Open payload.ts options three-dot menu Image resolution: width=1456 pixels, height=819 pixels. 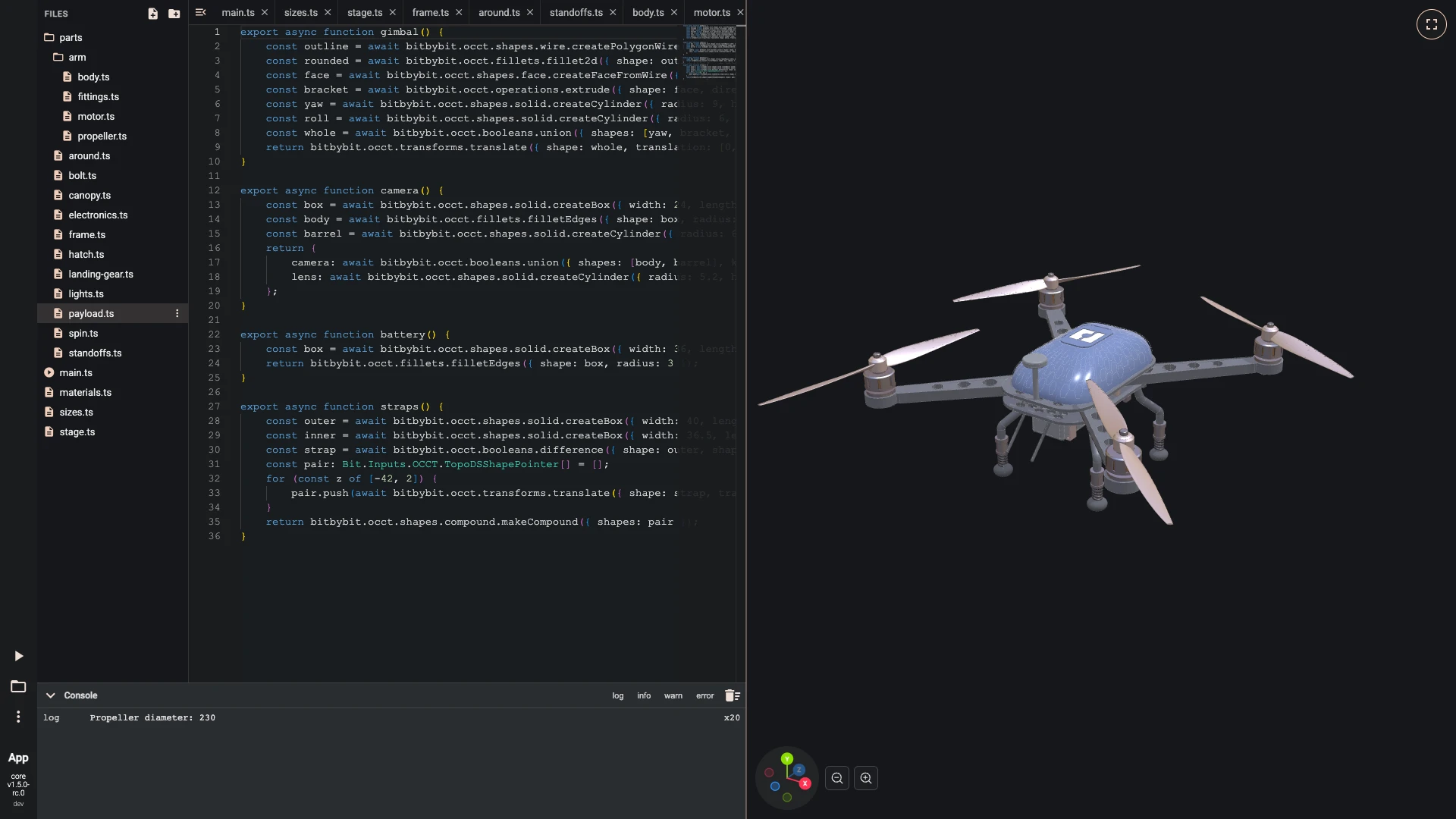(177, 313)
